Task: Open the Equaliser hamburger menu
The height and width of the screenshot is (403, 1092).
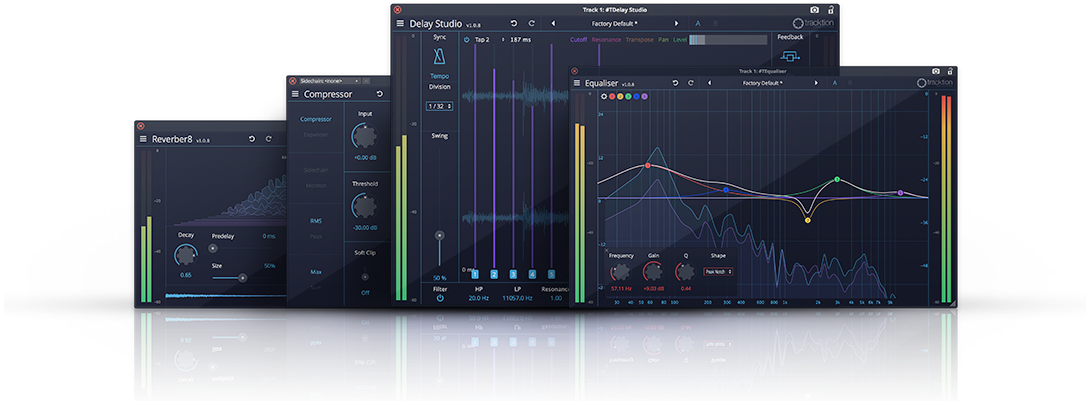Action: coord(576,83)
